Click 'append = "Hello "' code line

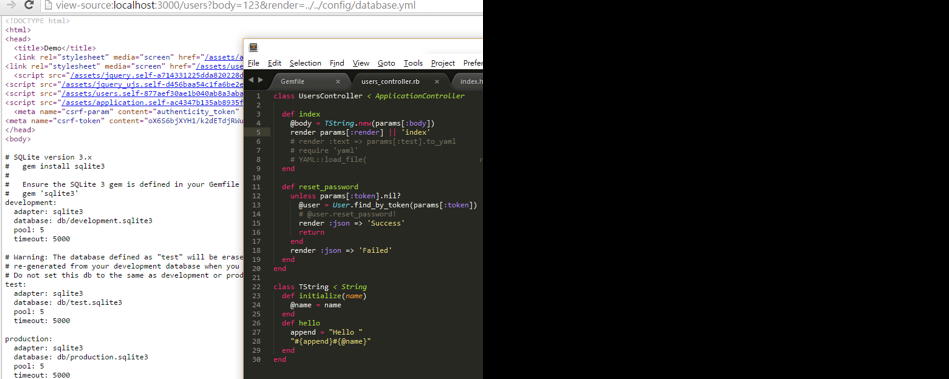tap(326, 332)
